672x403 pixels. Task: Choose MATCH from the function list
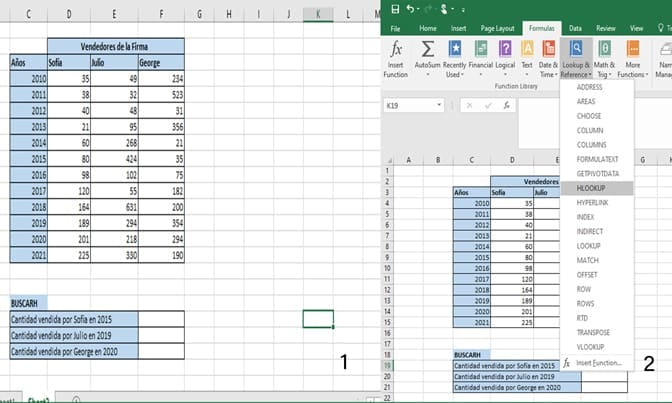pos(597,260)
